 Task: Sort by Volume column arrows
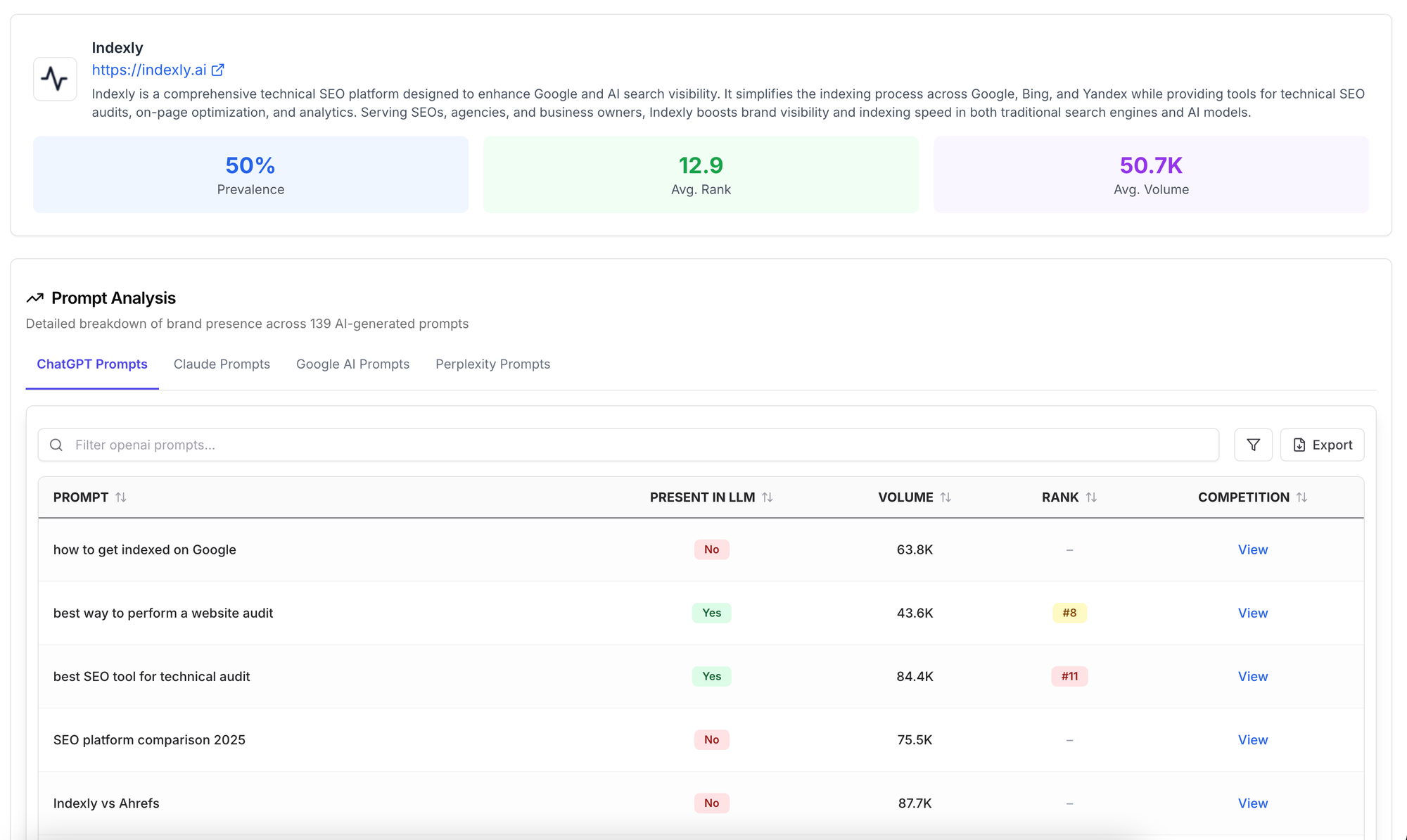(x=946, y=497)
